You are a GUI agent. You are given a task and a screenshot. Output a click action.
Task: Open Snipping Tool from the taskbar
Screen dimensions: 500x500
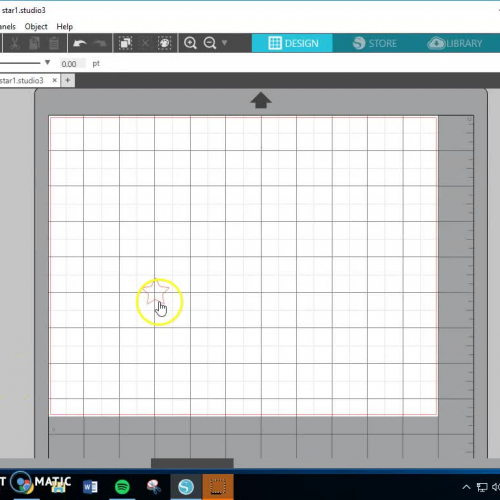154,487
